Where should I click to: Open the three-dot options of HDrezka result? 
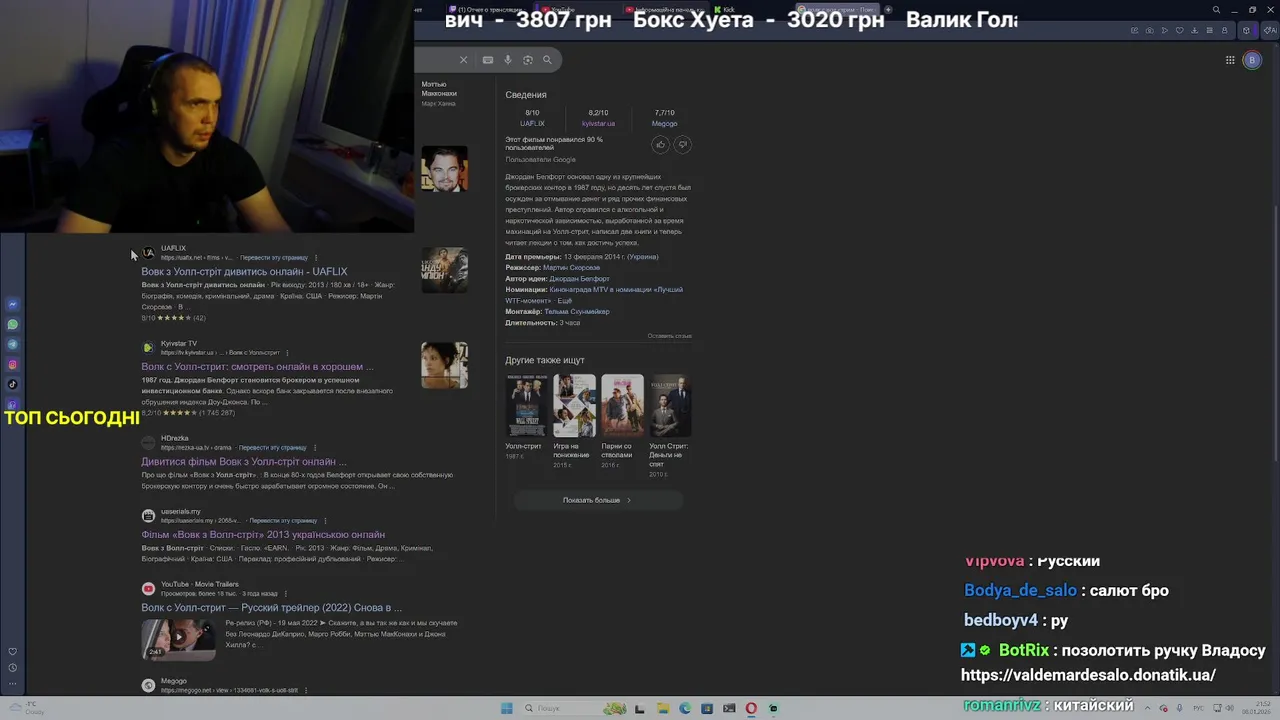315,448
